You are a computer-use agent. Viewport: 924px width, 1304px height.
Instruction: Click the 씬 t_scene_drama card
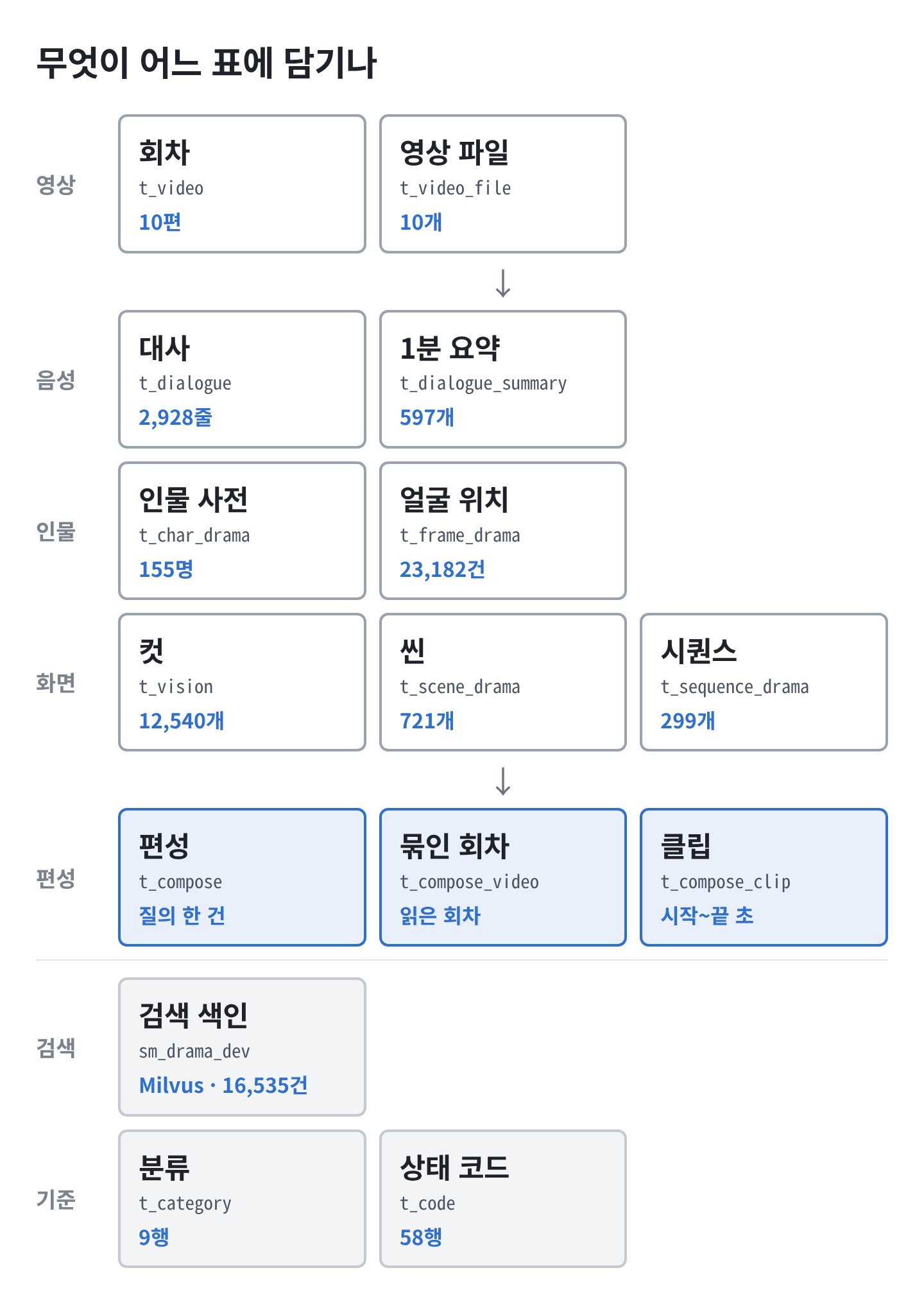(x=503, y=682)
